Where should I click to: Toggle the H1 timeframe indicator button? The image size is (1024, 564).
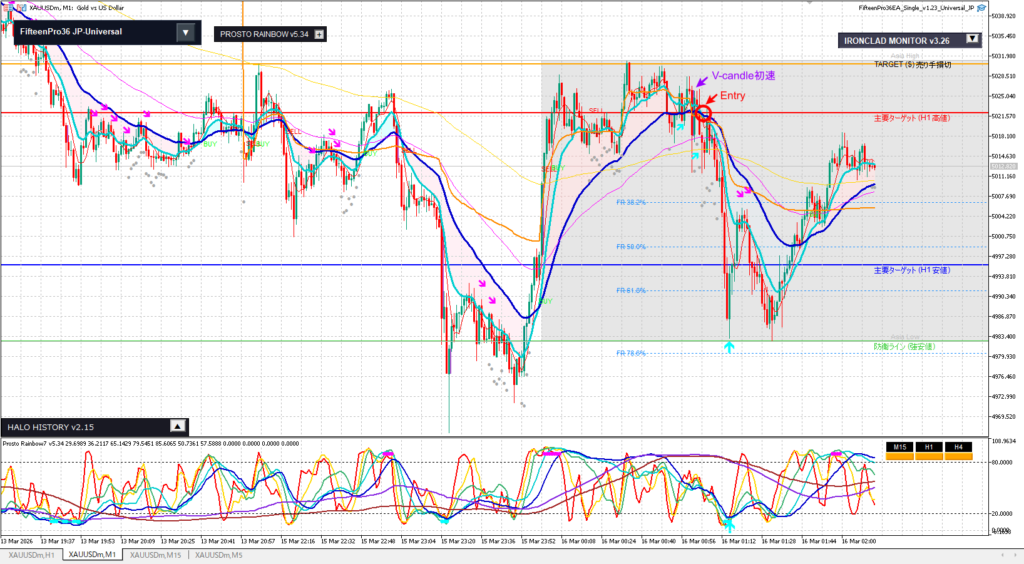(x=929, y=447)
